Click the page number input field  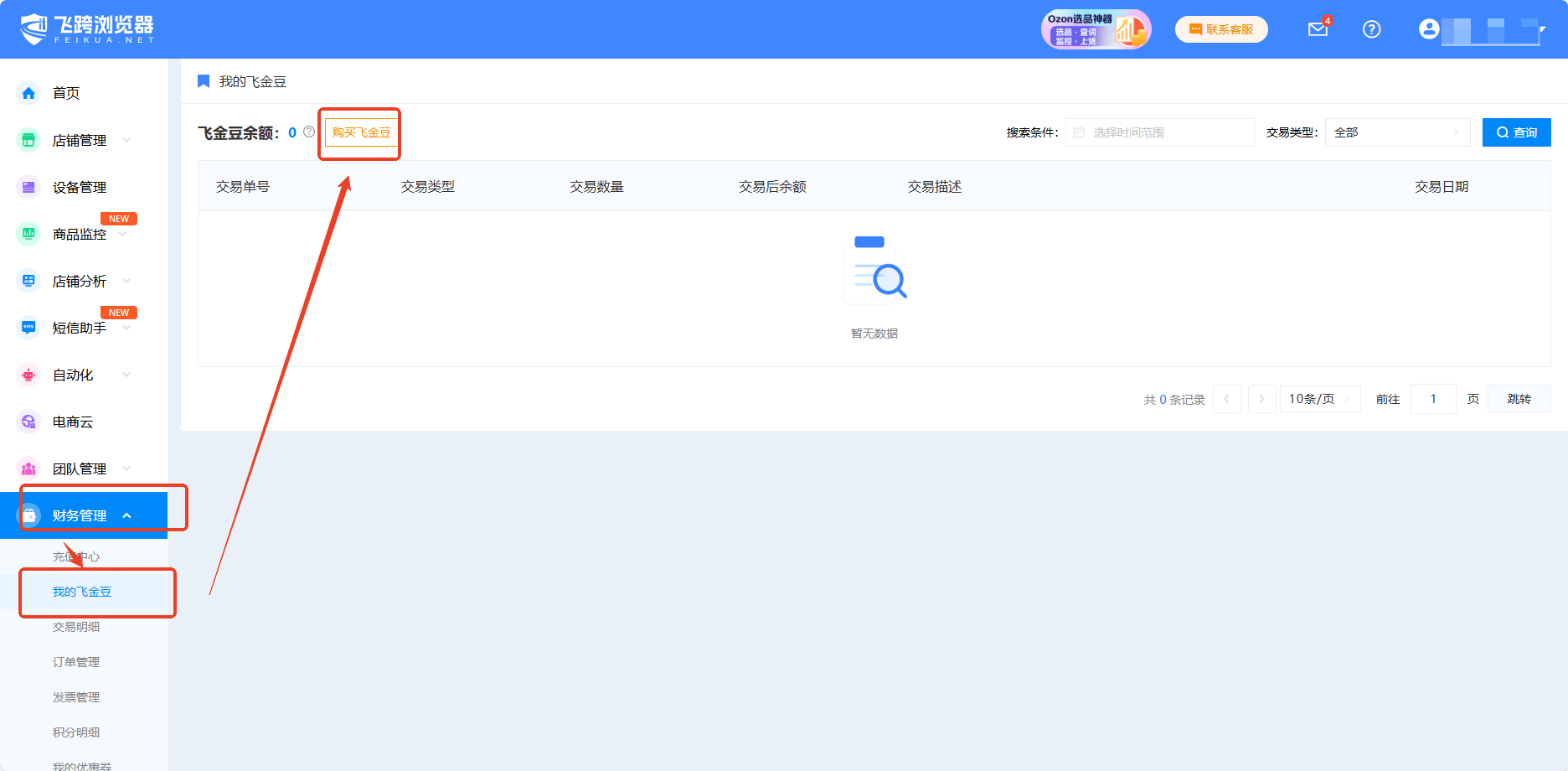pos(1432,399)
